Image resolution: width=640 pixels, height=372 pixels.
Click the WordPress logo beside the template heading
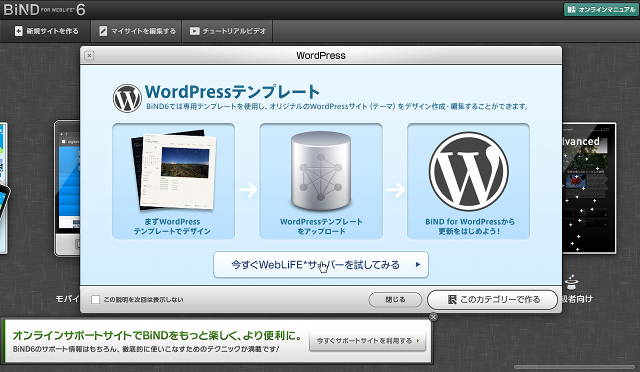(x=127, y=98)
